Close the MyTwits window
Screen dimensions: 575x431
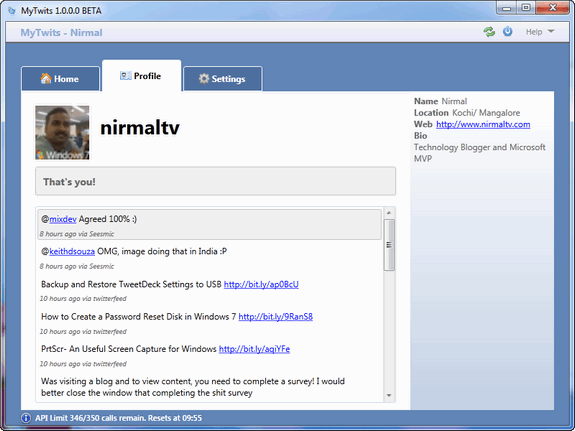[x=553, y=8]
